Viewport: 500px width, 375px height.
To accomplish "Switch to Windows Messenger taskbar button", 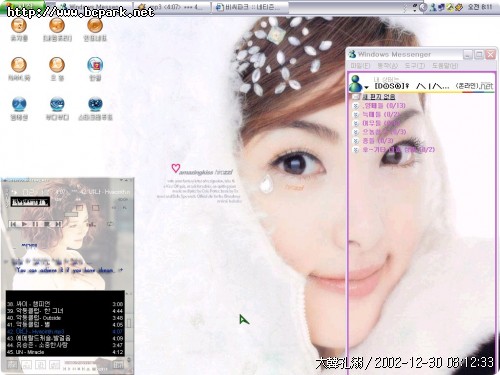I will [94, 7].
